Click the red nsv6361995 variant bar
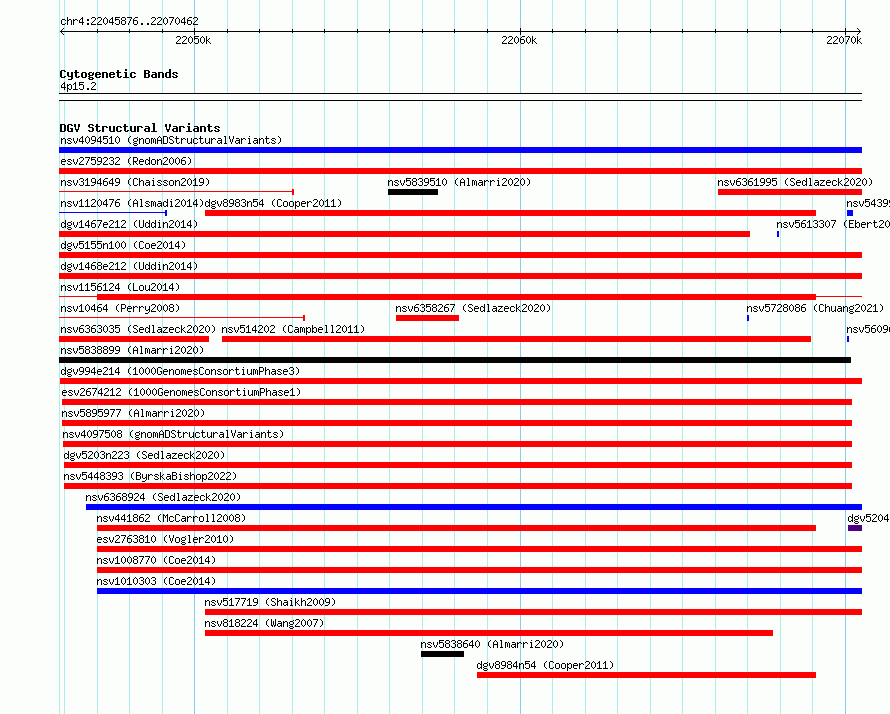Image resolution: width=890 pixels, height=714 pixels. pyautogui.click(x=790, y=192)
